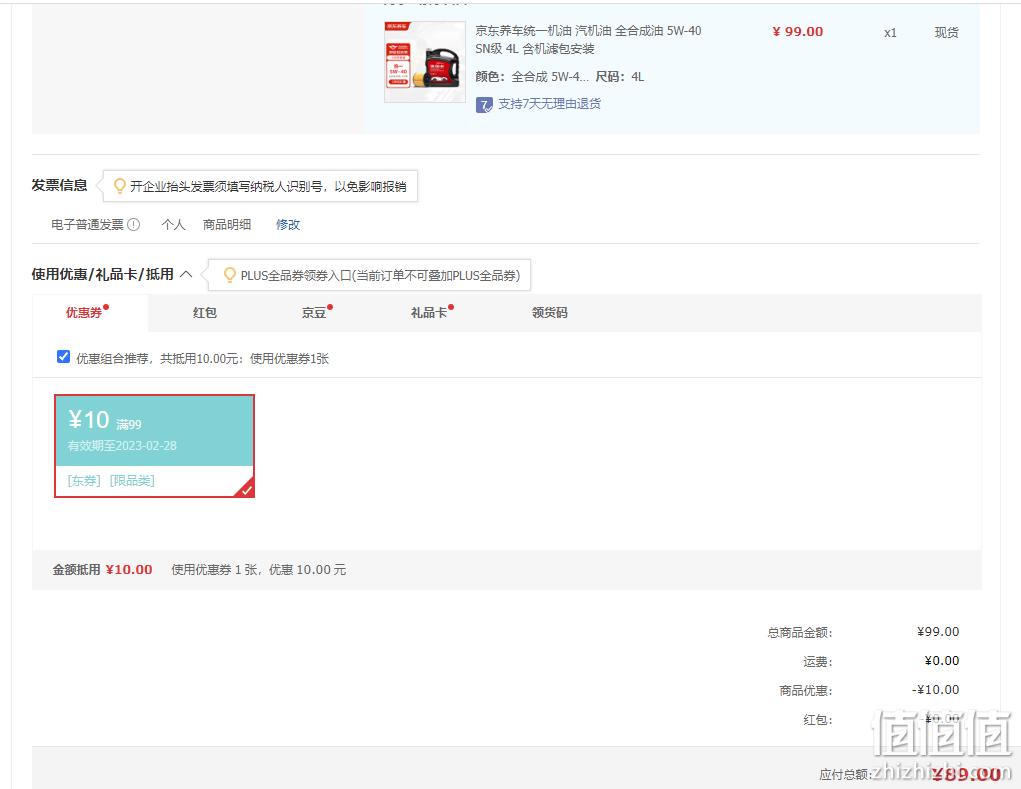Click the [东券] coupon label

[84, 481]
